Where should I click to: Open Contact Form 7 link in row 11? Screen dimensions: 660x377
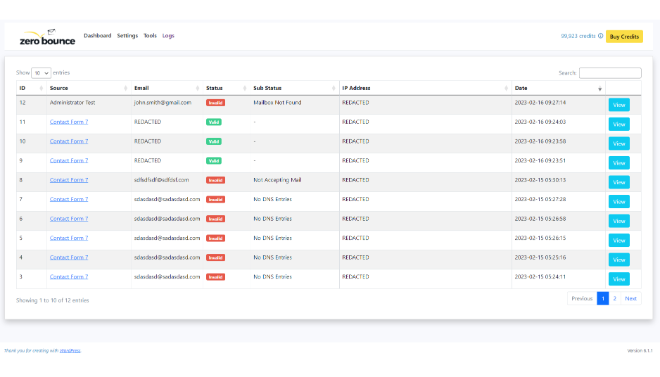[69, 122]
